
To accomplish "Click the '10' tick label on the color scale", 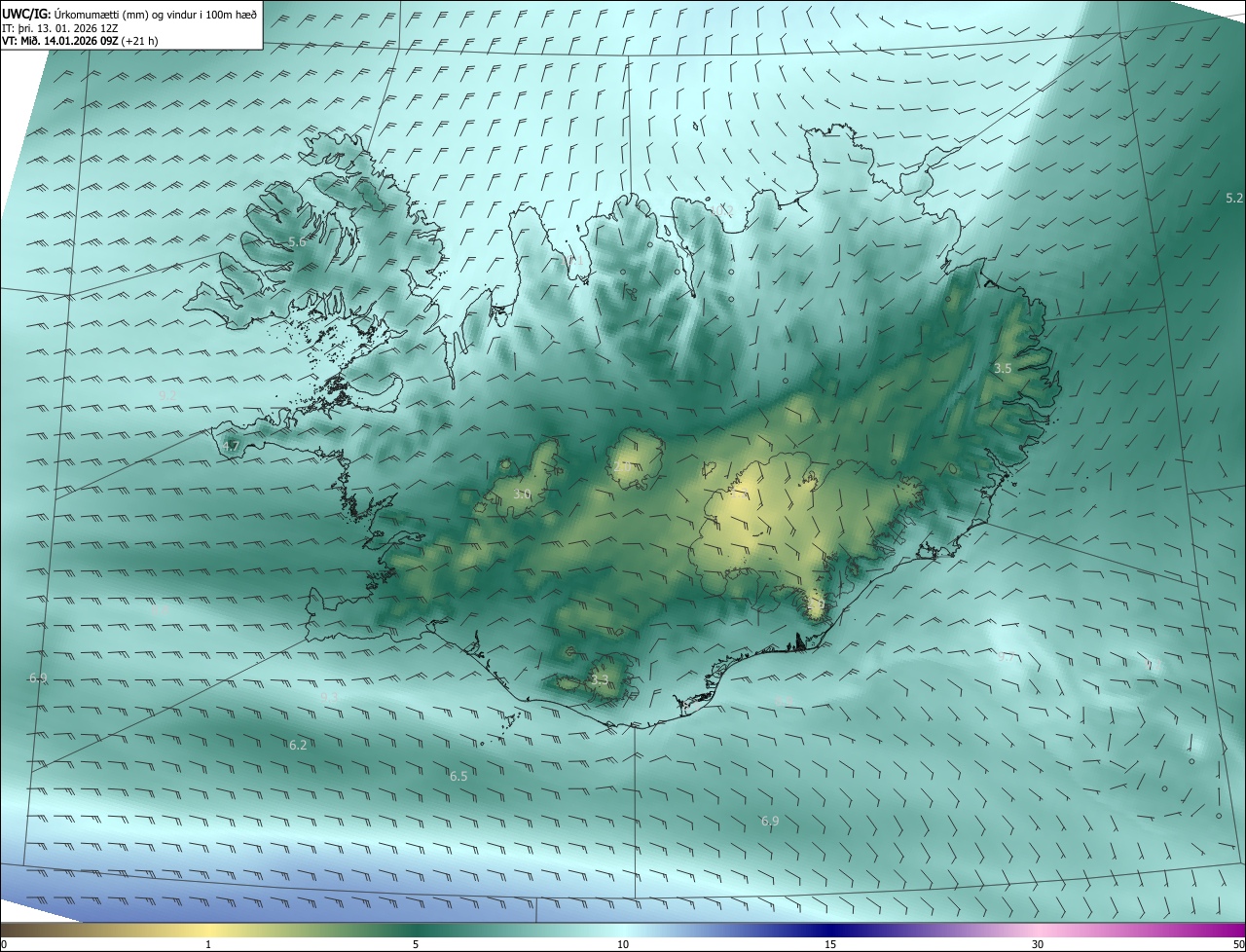I will click(x=623, y=944).
